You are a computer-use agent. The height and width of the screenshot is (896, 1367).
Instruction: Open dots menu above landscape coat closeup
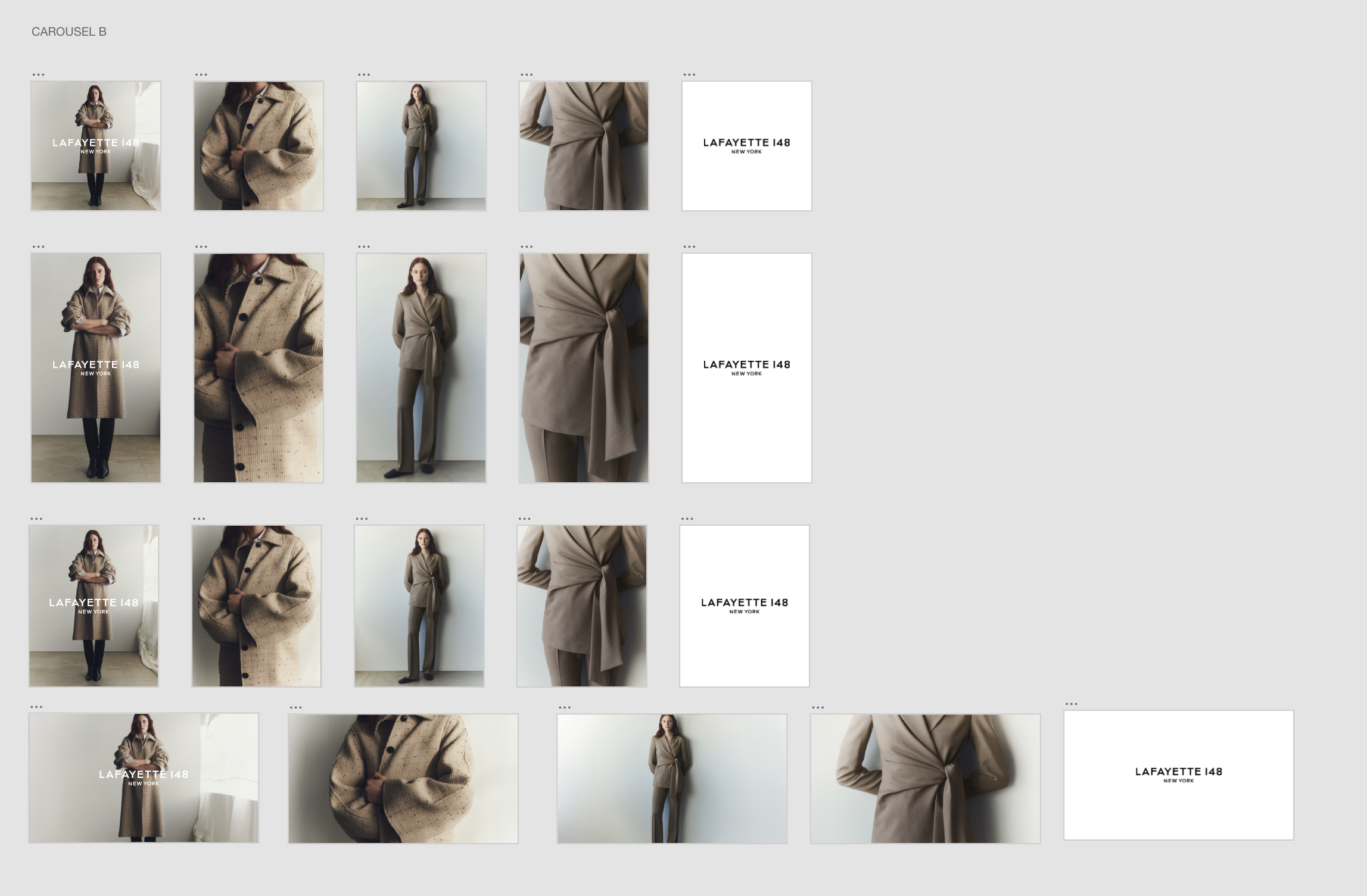(x=295, y=707)
